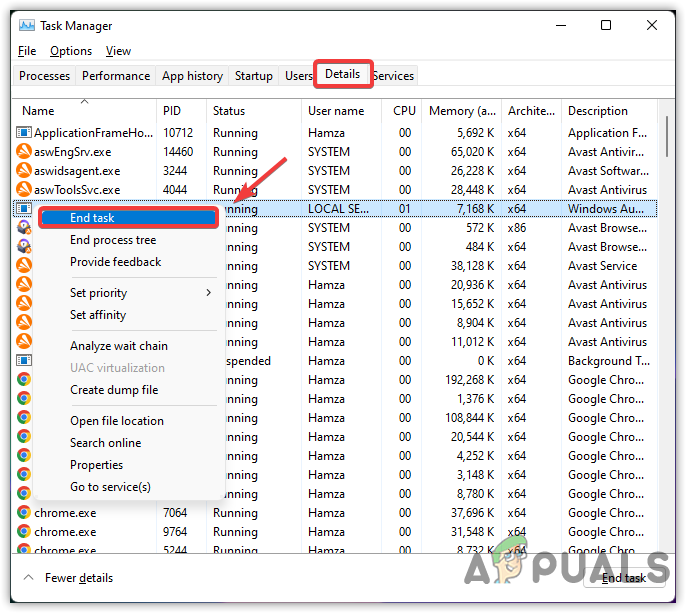
Task: Sort by the Status column header
Action: click(254, 111)
